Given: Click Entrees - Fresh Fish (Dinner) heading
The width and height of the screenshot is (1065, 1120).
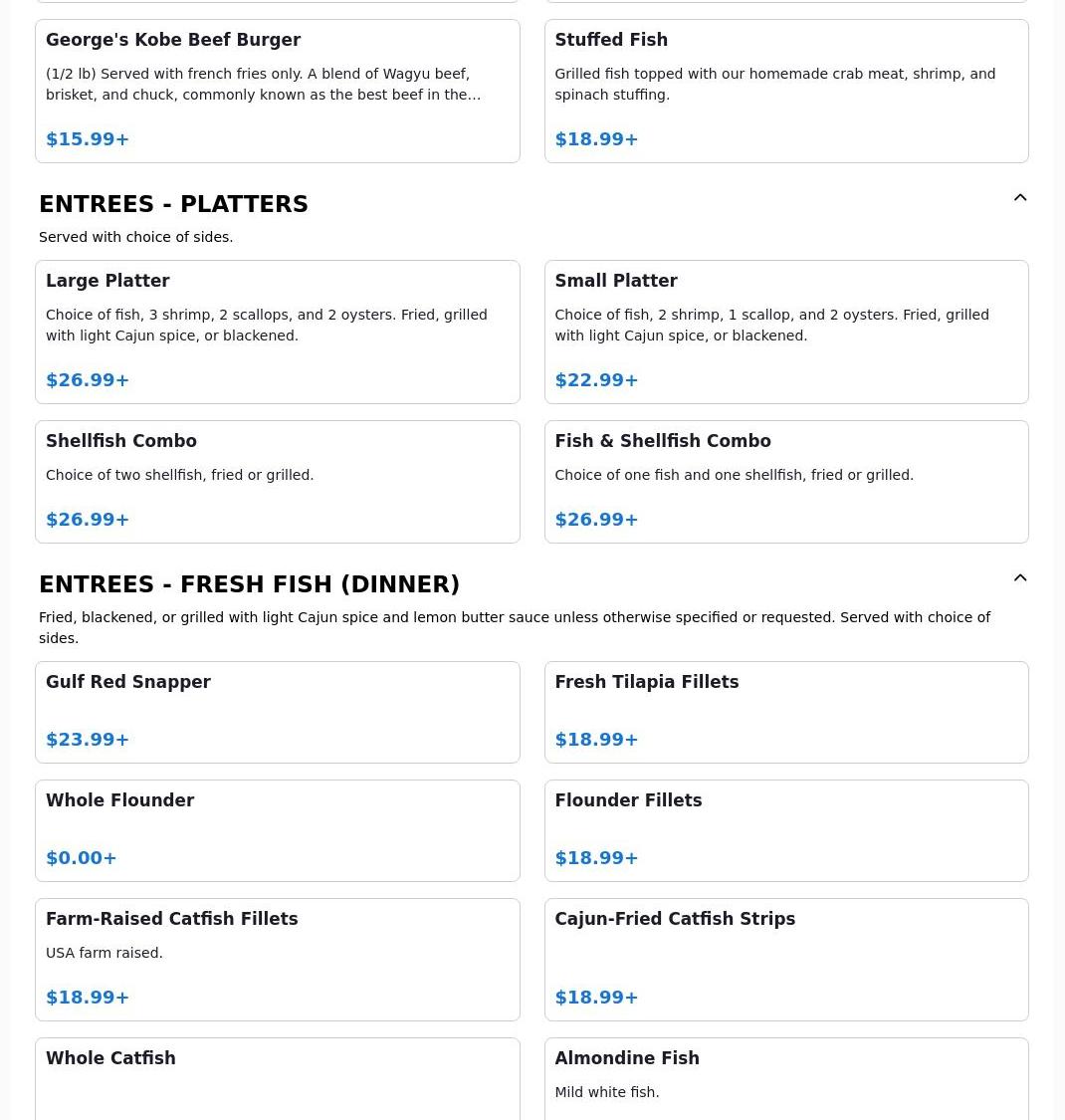Looking at the screenshot, I should [249, 584].
